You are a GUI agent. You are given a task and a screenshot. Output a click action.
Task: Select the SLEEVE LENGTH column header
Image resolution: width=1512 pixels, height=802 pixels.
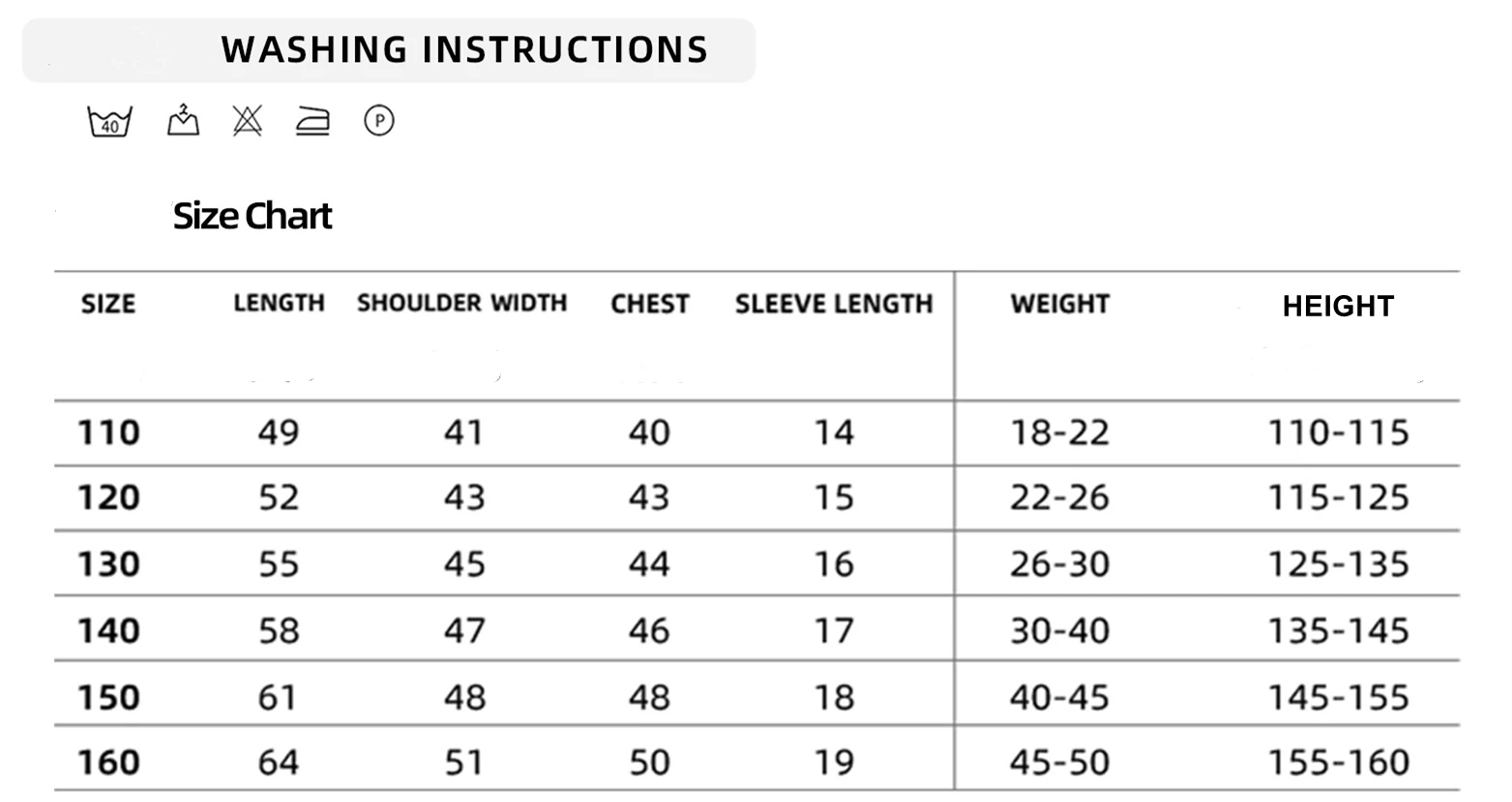click(x=834, y=304)
